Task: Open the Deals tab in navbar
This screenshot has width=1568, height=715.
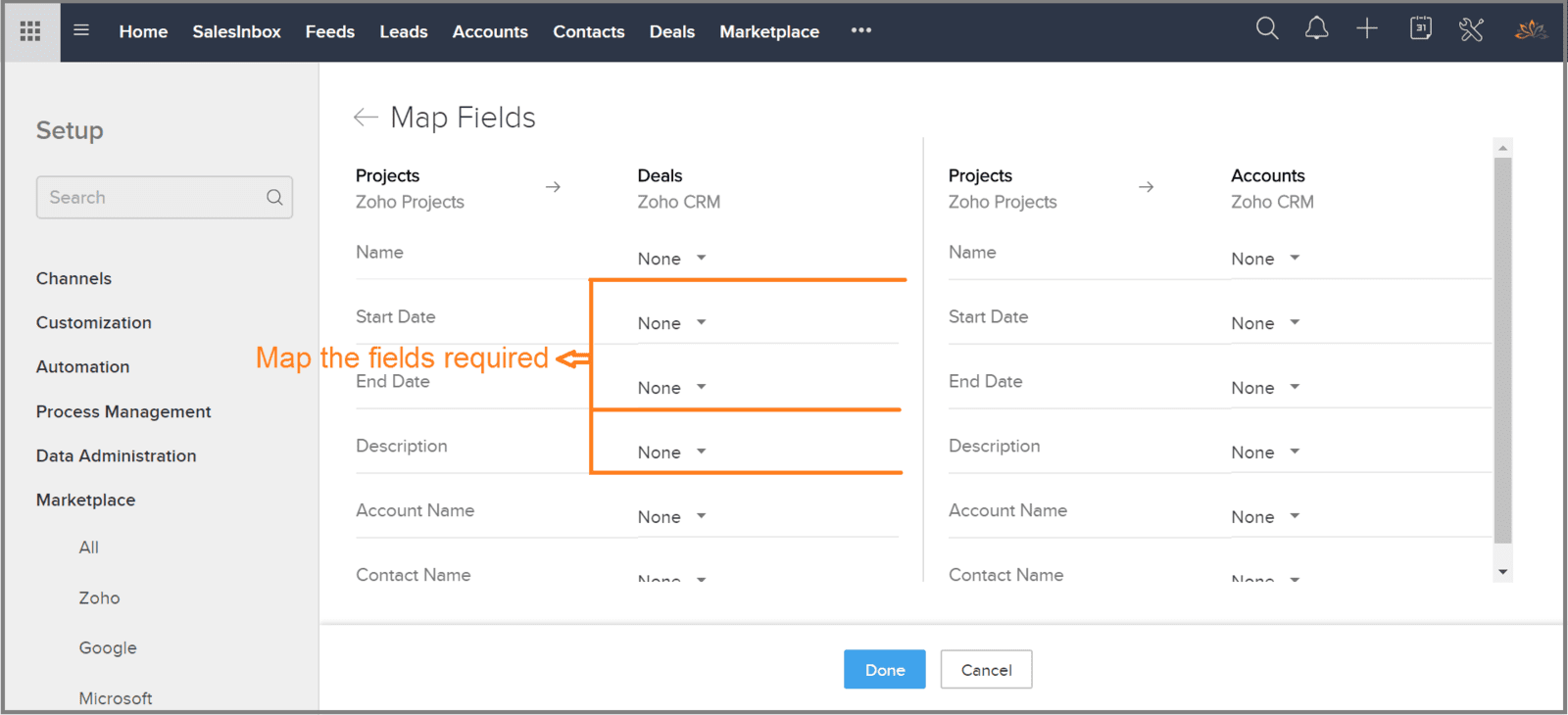Action: coord(672,31)
